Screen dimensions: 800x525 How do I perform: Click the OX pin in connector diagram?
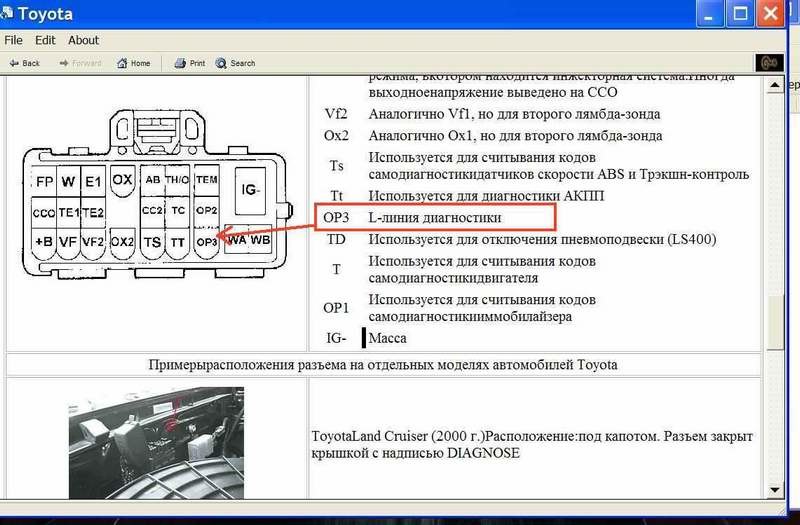point(122,180)
